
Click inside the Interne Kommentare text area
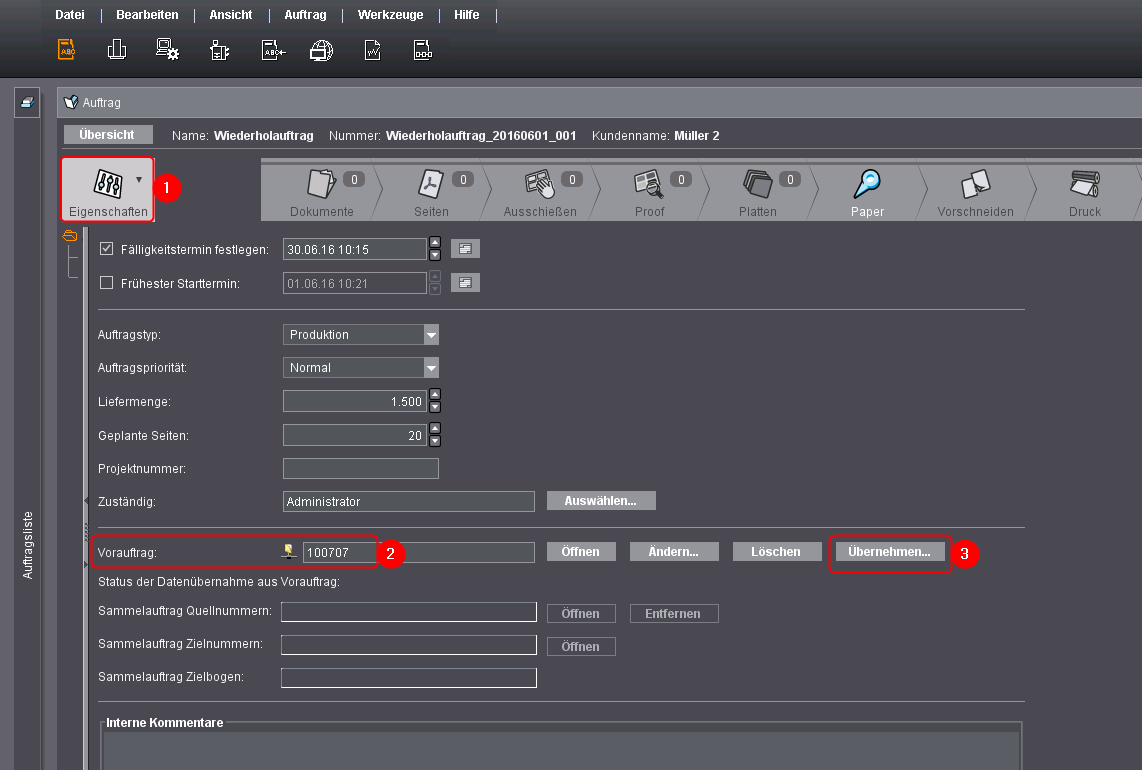(561, 750)
